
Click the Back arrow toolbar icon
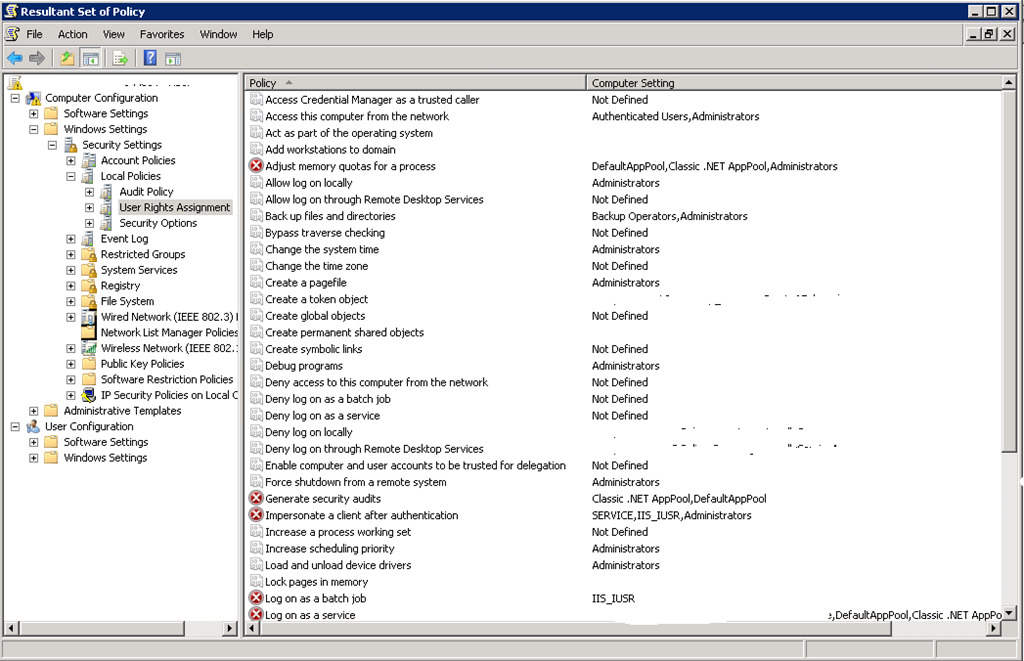[x=14, y=58]
